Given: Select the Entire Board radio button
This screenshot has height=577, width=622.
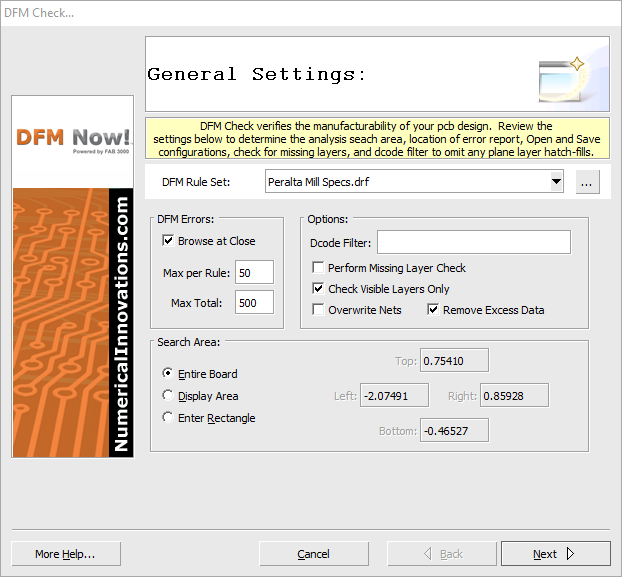Looking at the screenshot, I should 168,374.
